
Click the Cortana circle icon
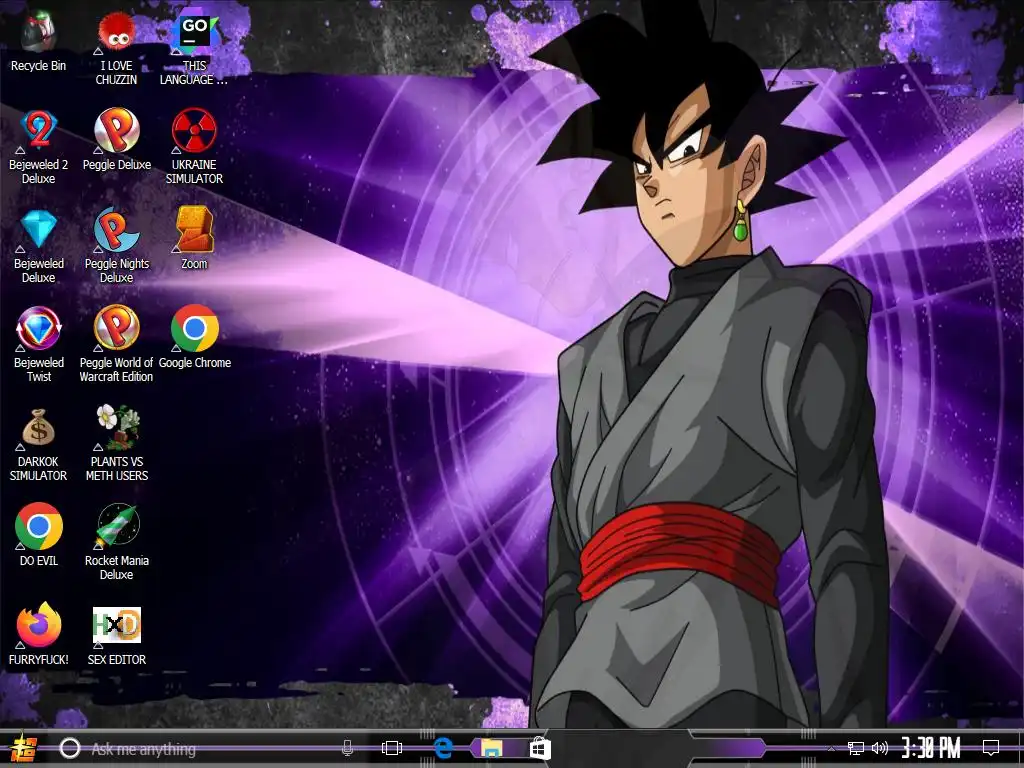pyautogui.click(x=69, y=748)
